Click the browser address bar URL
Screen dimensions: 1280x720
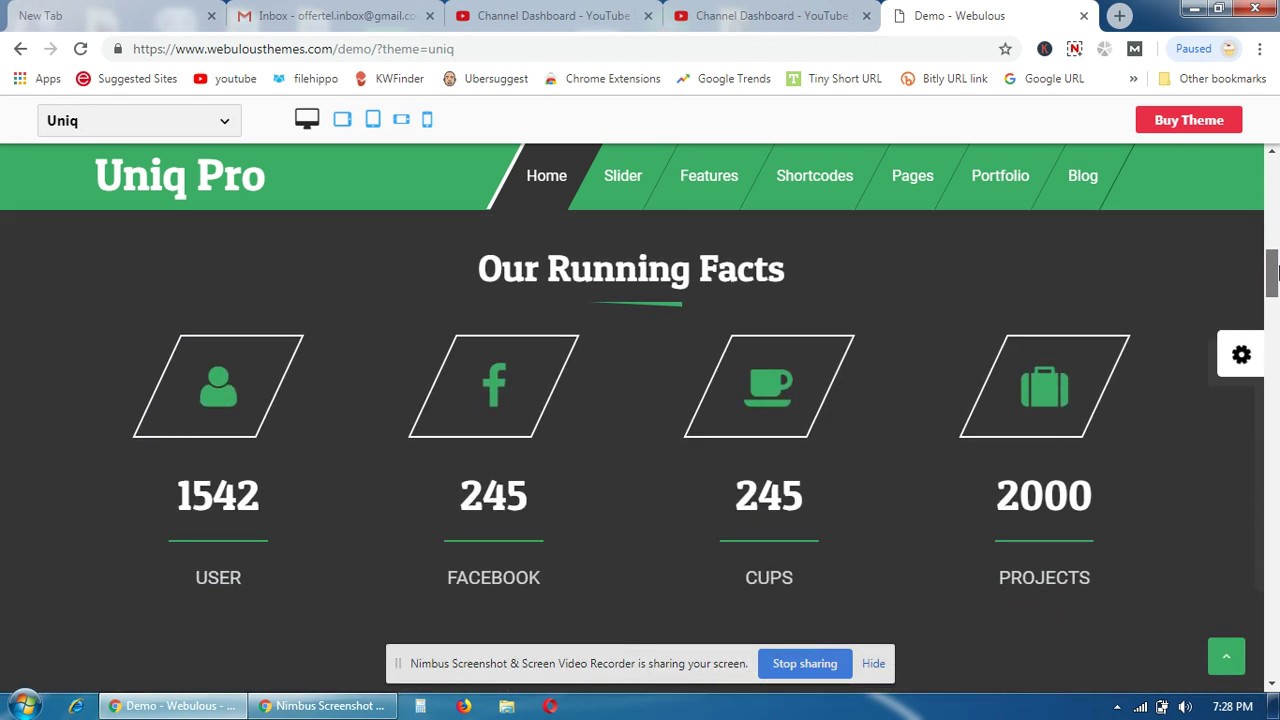tap(293, 49)
